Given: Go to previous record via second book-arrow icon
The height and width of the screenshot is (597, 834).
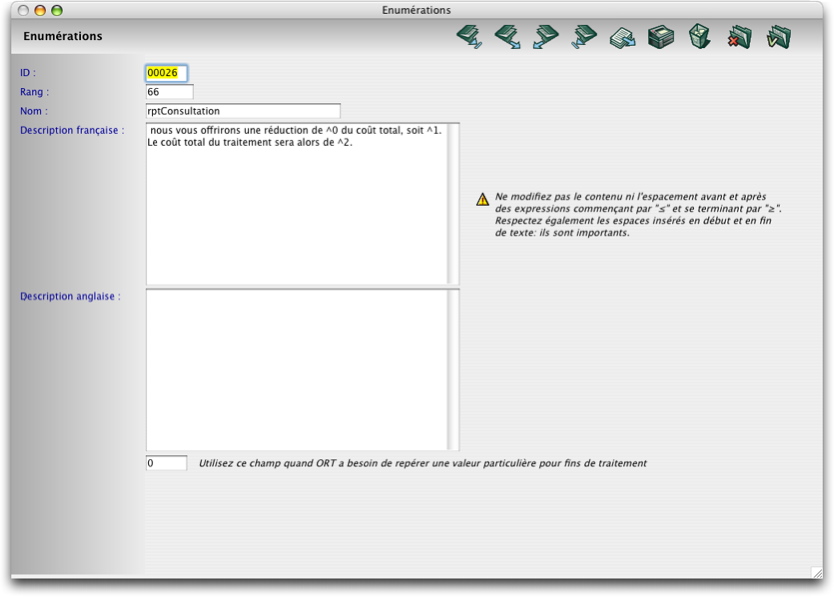Looking at the screenshot, I should click(507, 37).
